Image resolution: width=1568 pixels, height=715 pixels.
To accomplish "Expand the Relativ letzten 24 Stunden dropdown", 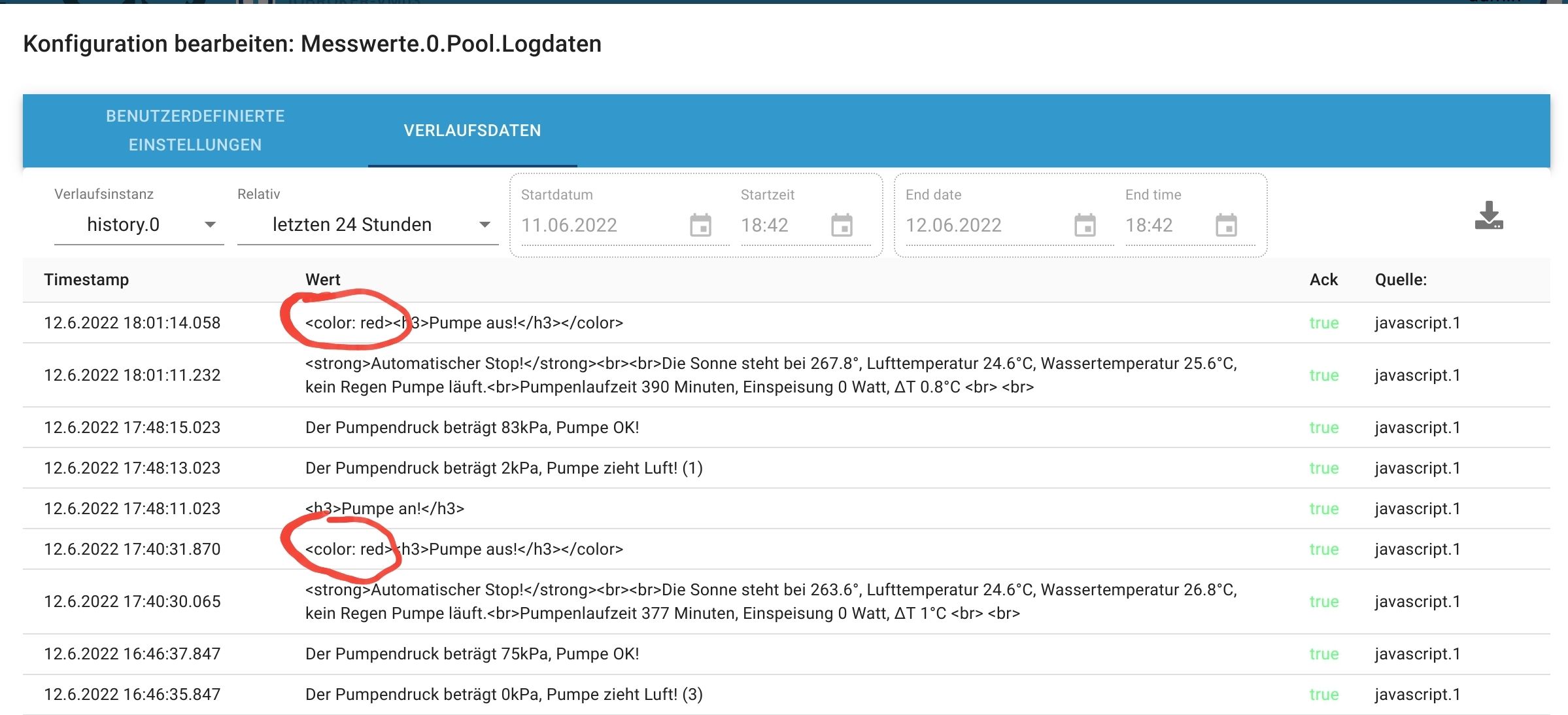I will (367, 225).
